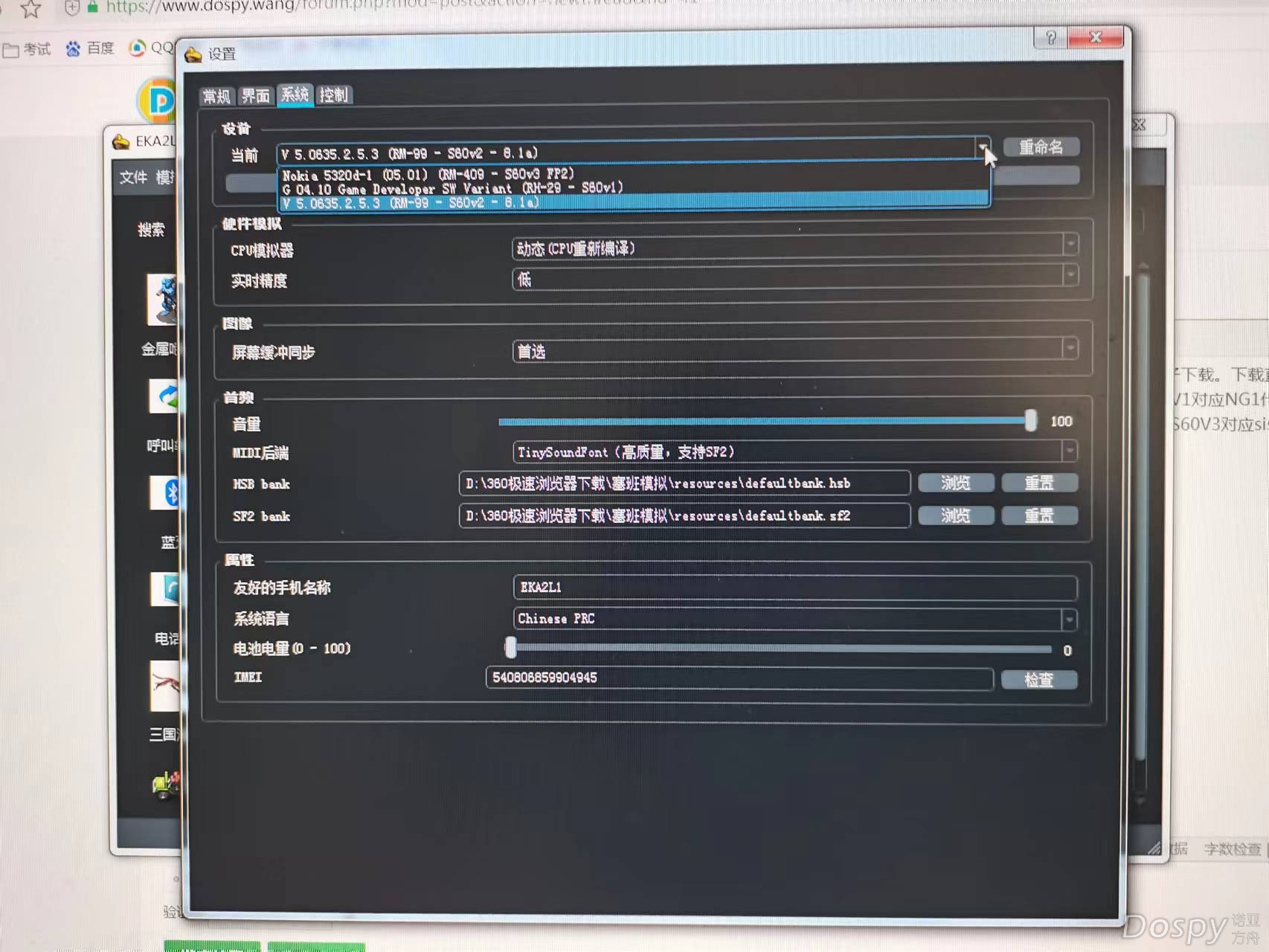
Task: Reset the SF2 bank path
Action: (x=1039, y=515)
